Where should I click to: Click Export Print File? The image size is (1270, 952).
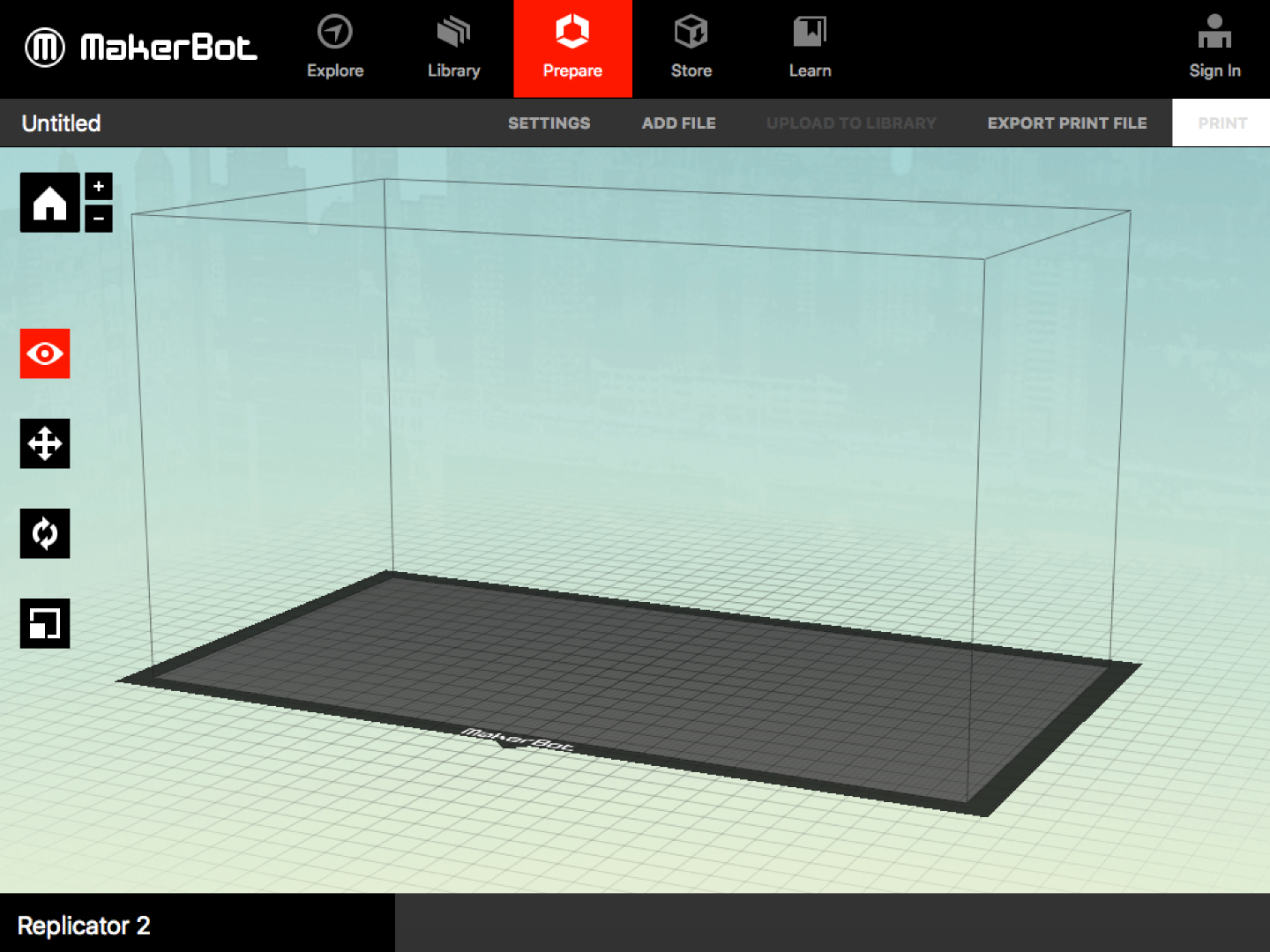point(1067,123)
